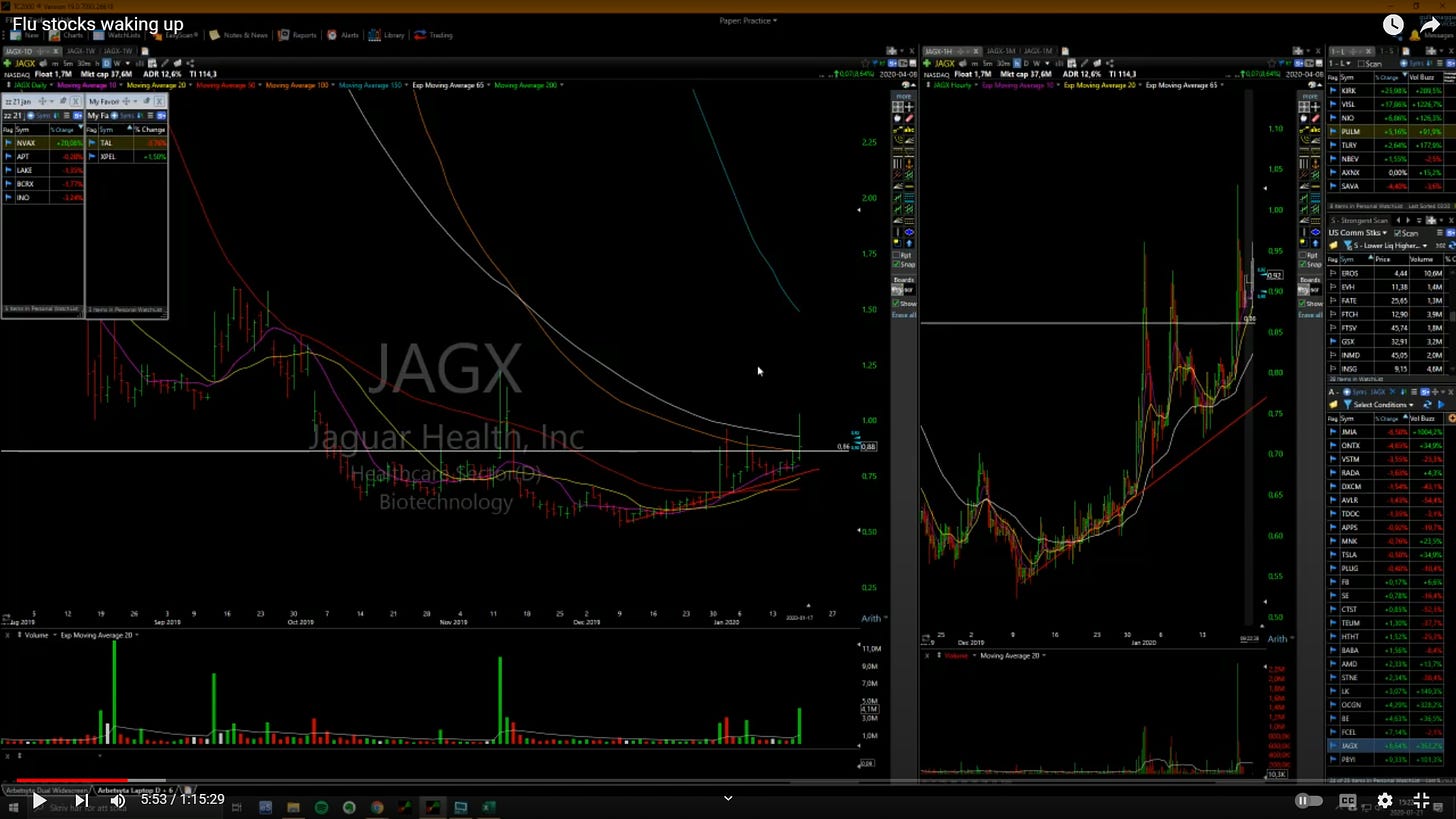The image size is (1456, 819).
Task: Open the Reports toolbar button
Action: point(297,35)
